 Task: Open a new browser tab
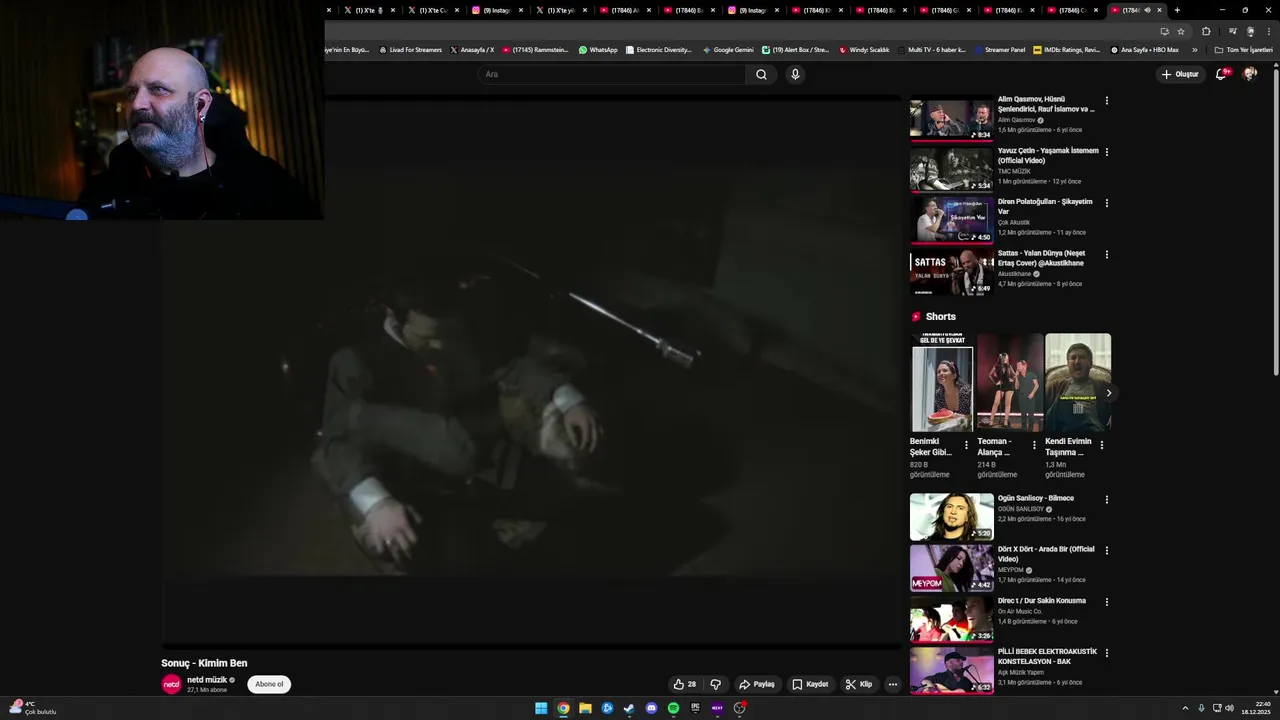pos(1177,10)
